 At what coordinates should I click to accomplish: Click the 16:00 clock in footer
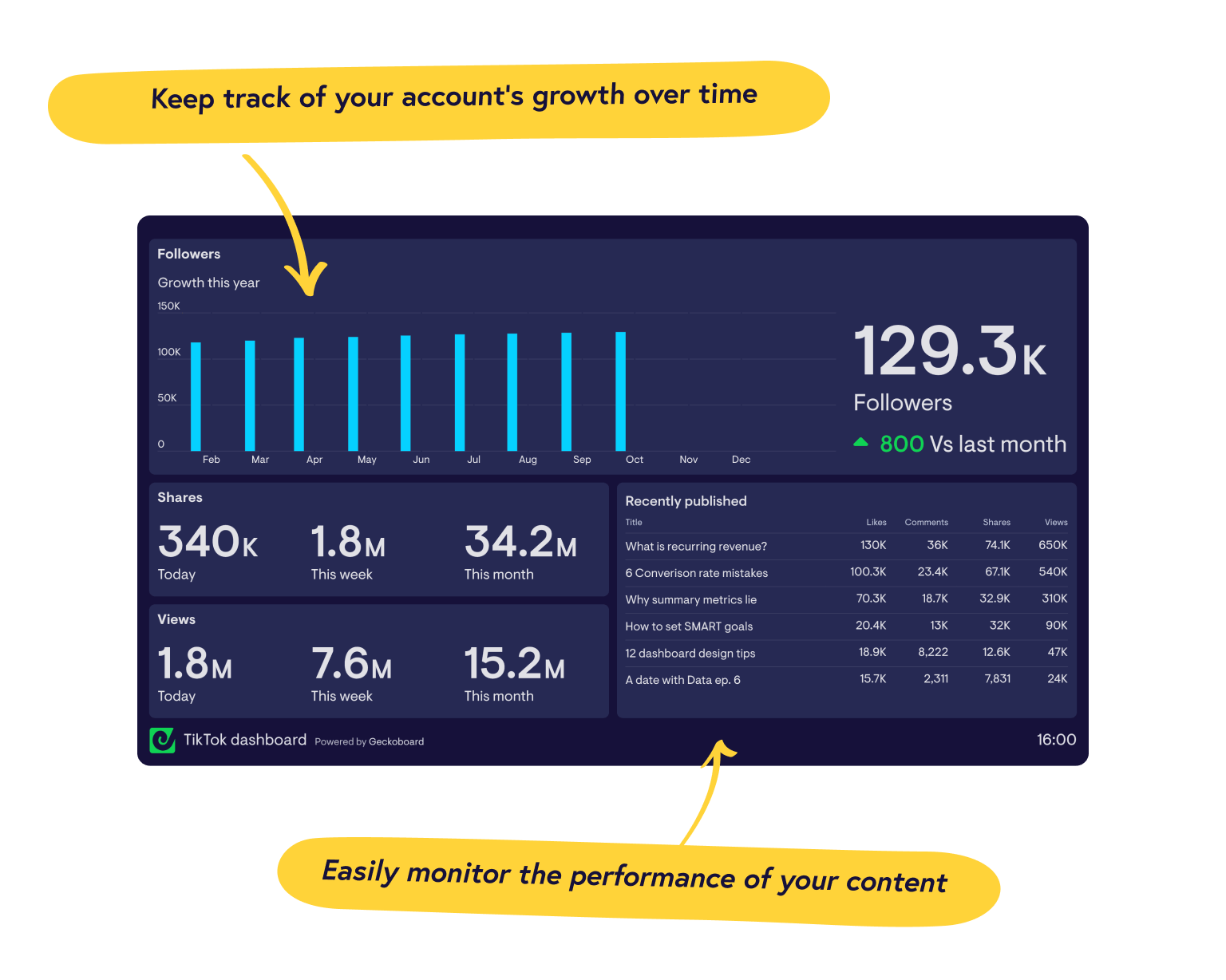[x=1056, y=740]
